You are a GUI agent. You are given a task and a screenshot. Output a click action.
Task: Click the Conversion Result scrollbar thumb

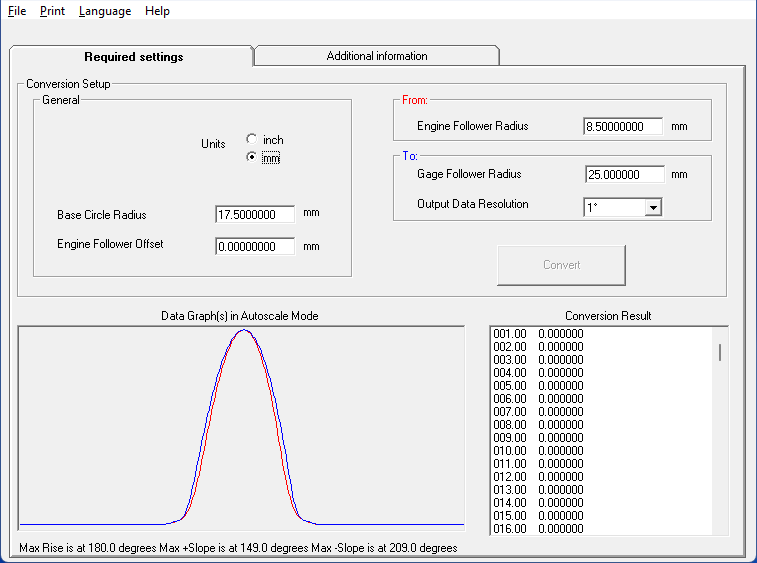pyautogui.click(x=719, y=352)
